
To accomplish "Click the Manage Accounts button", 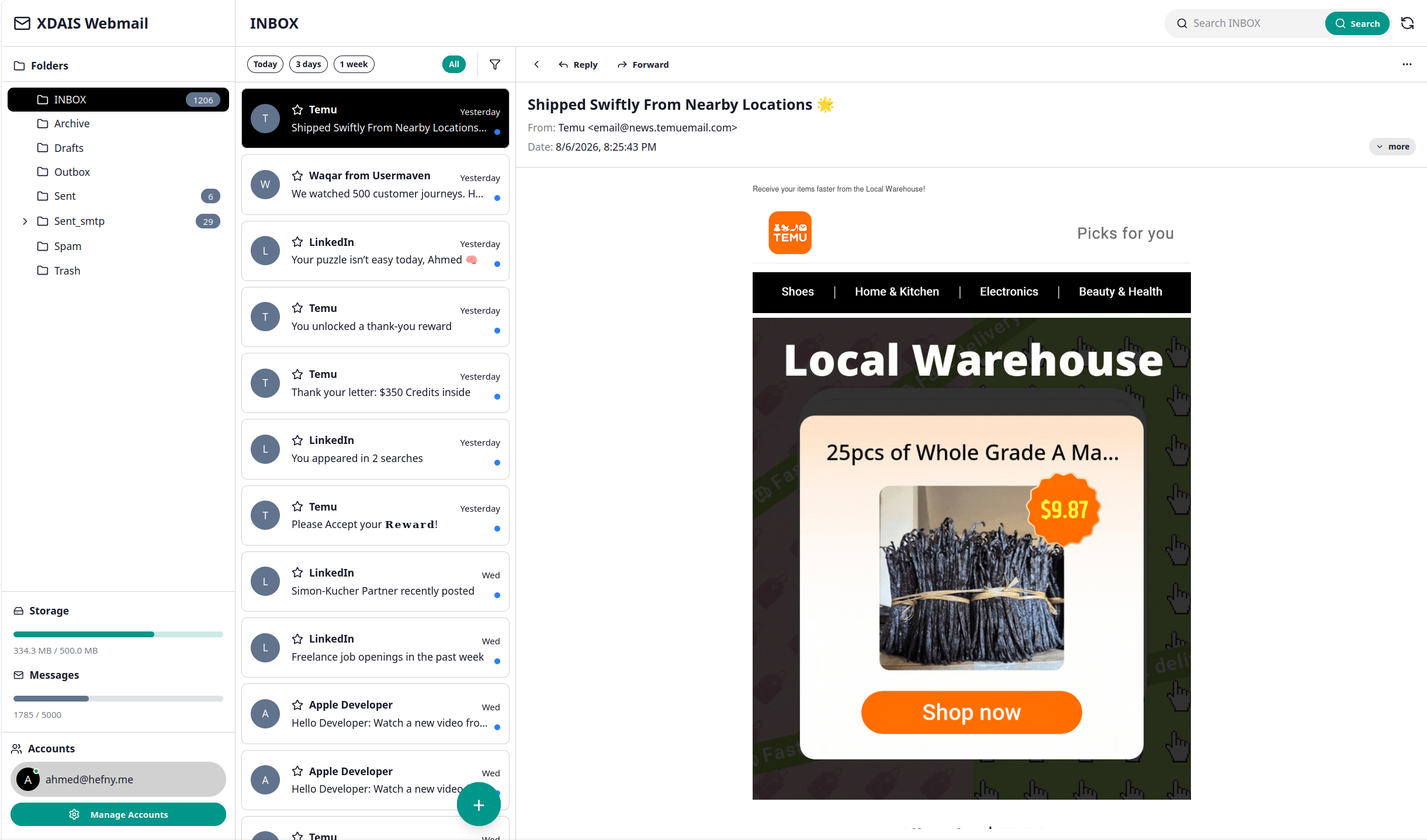I will [x=118, y=814].
